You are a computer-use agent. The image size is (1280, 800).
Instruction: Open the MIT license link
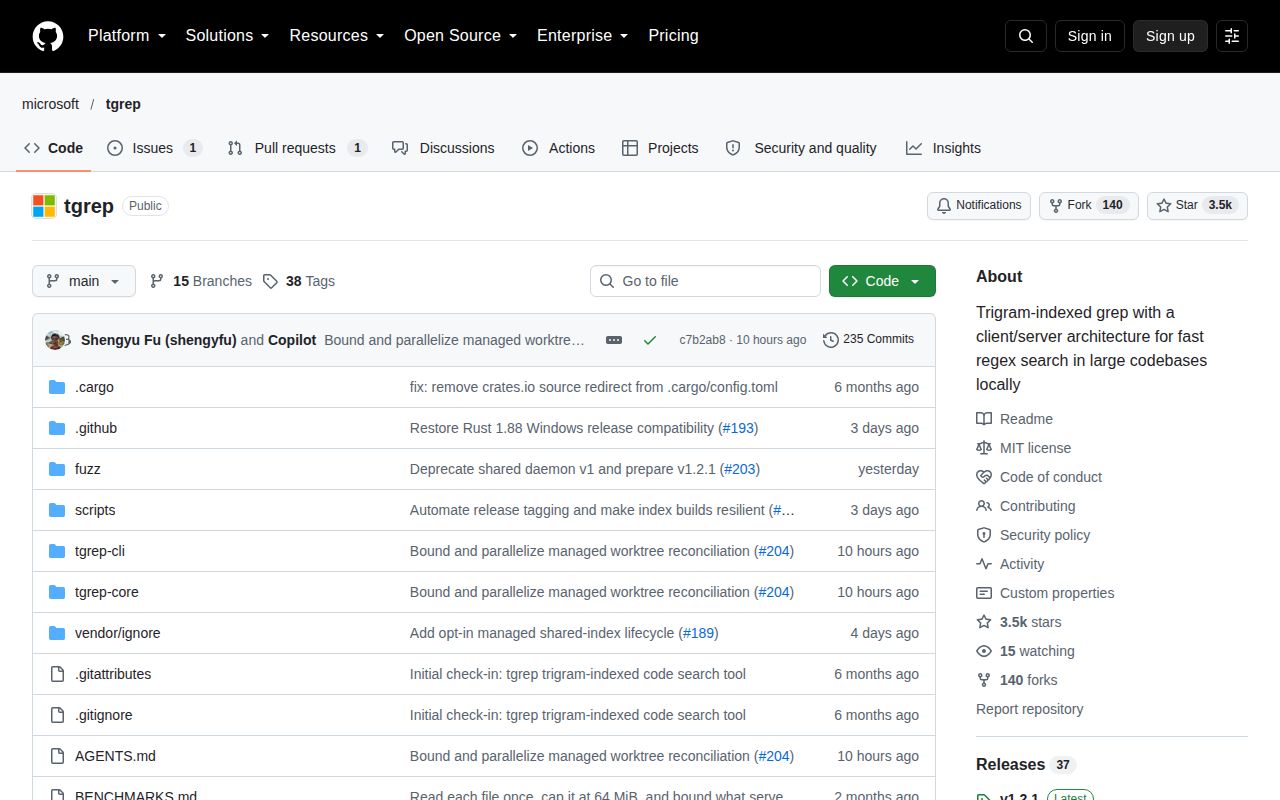click(x=1023, y=448)
